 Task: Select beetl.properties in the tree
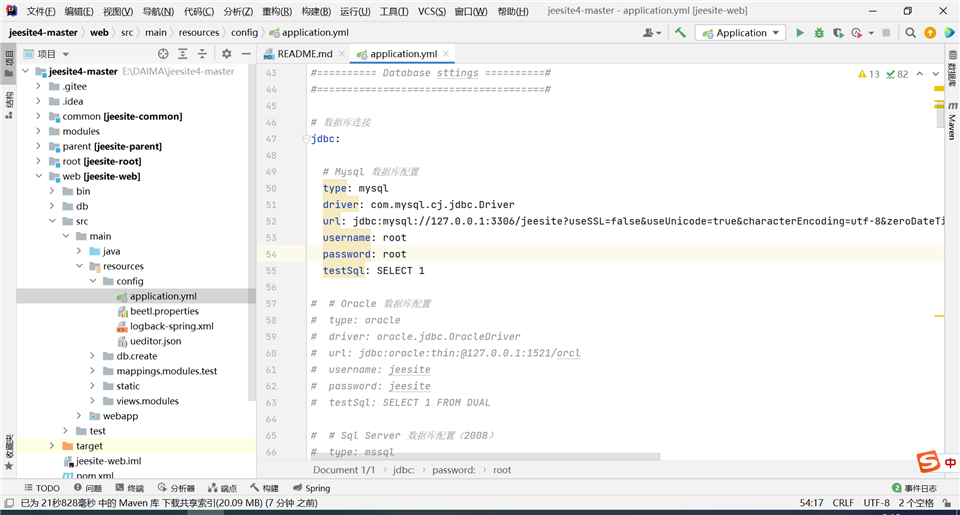(x=163, y=311)
